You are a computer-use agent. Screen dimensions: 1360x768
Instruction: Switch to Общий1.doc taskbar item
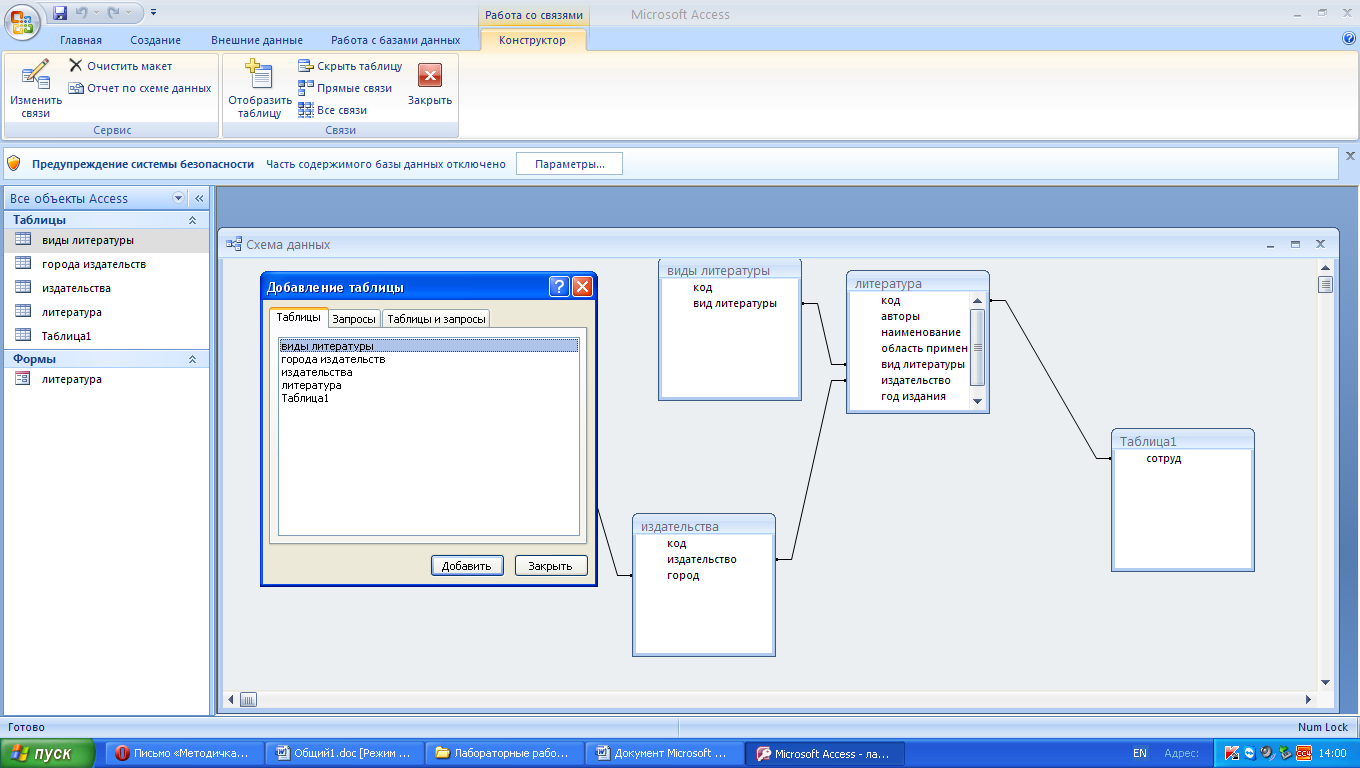(345, 753)
